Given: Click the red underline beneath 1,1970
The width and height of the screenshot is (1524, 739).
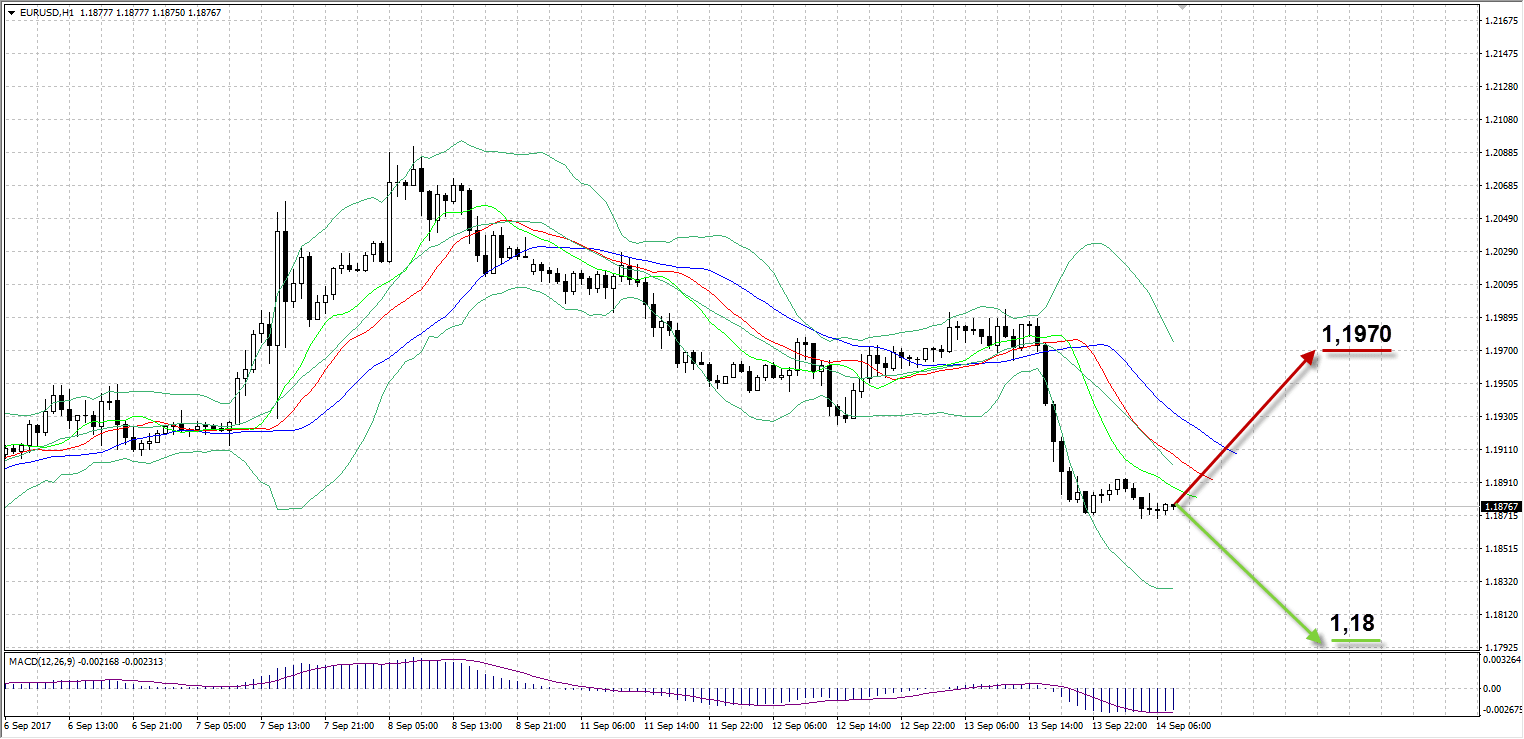Looking at the screenshot, I should click(x=1357, y=351).
